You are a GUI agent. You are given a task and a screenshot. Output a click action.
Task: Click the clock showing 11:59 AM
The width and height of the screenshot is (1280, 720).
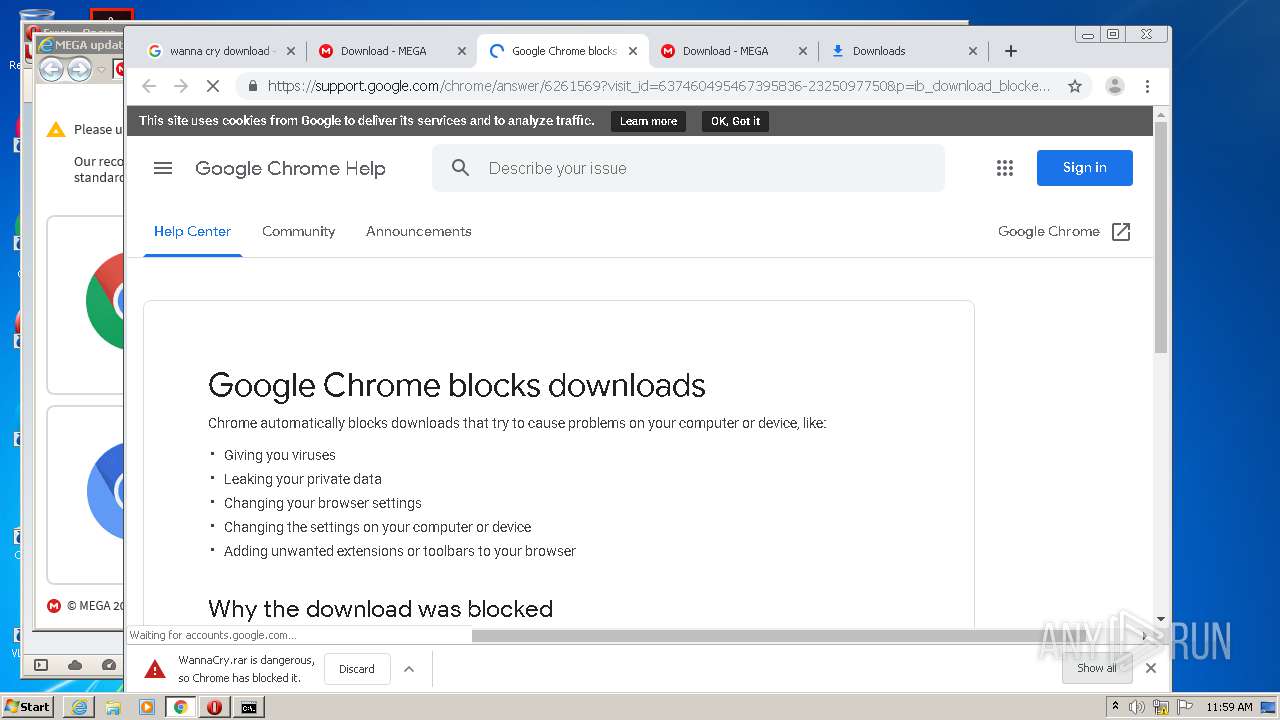[1229, 707]
